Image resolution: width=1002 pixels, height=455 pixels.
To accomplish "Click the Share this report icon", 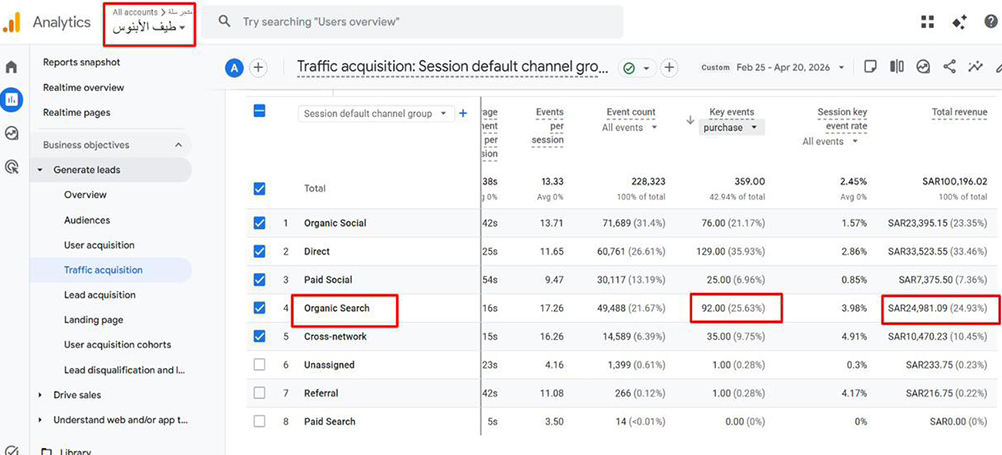I will (x=949, y=67).
